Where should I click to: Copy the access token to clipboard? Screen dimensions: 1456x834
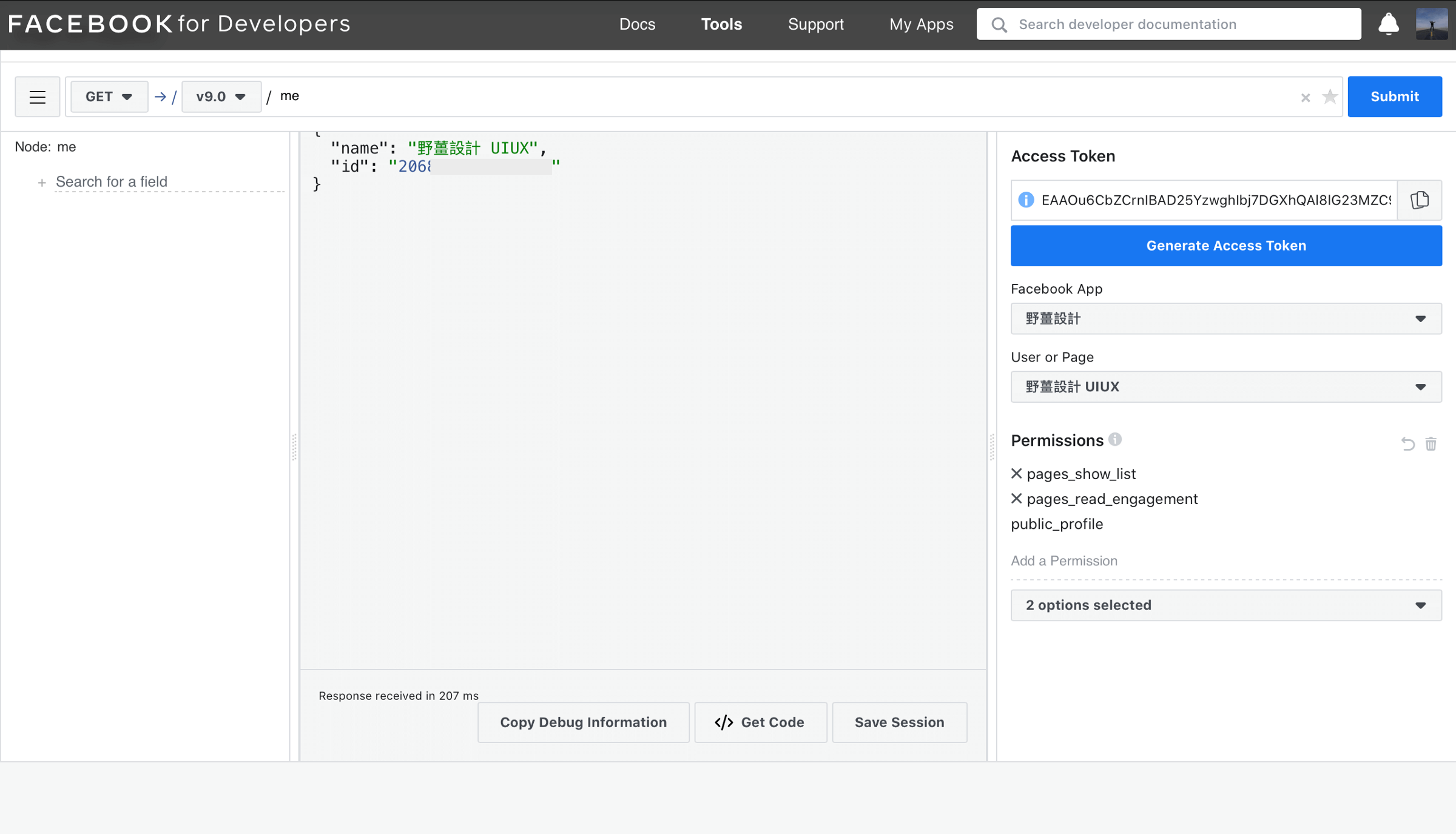1420,200
